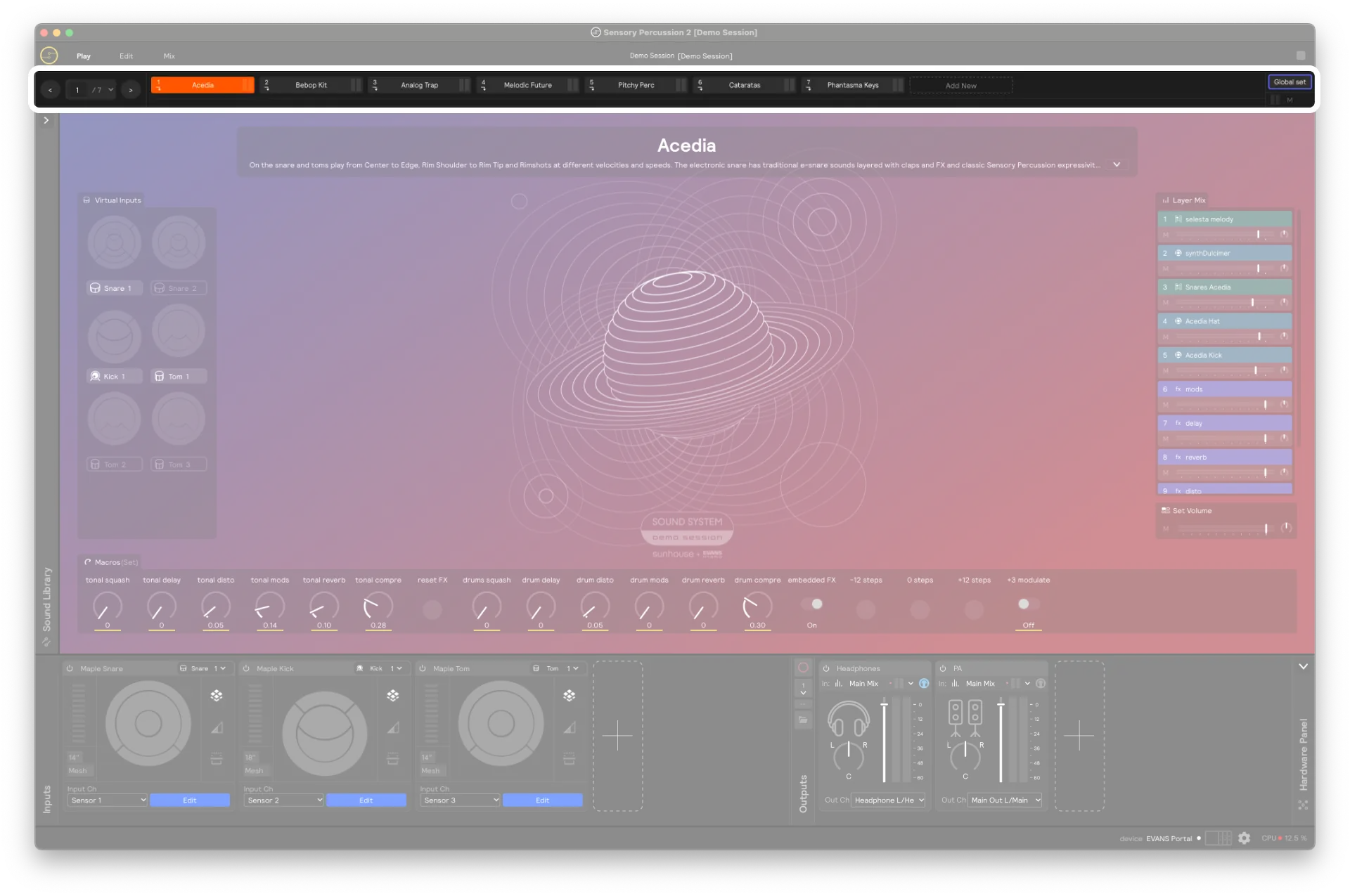
Task: Click the drum compre macro knob
Action: tap(757, 606)
